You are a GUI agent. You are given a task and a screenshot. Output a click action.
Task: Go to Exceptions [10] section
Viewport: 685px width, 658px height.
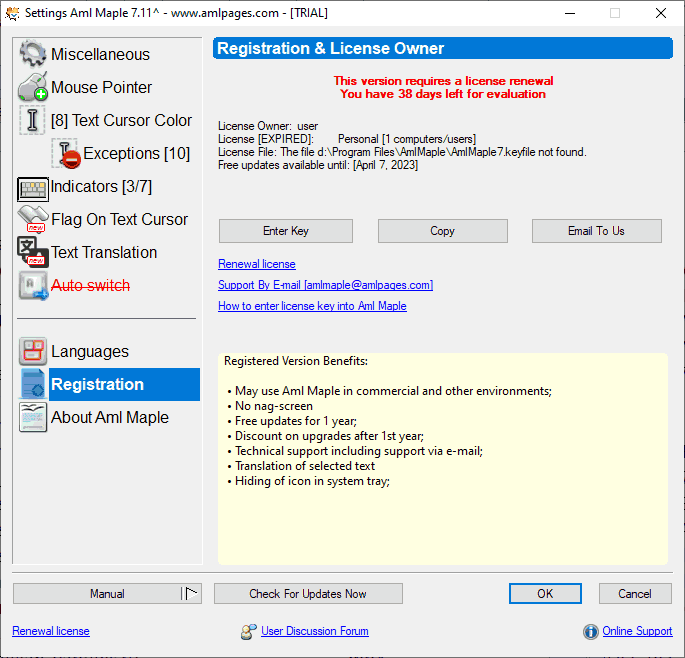click(136, 153)
